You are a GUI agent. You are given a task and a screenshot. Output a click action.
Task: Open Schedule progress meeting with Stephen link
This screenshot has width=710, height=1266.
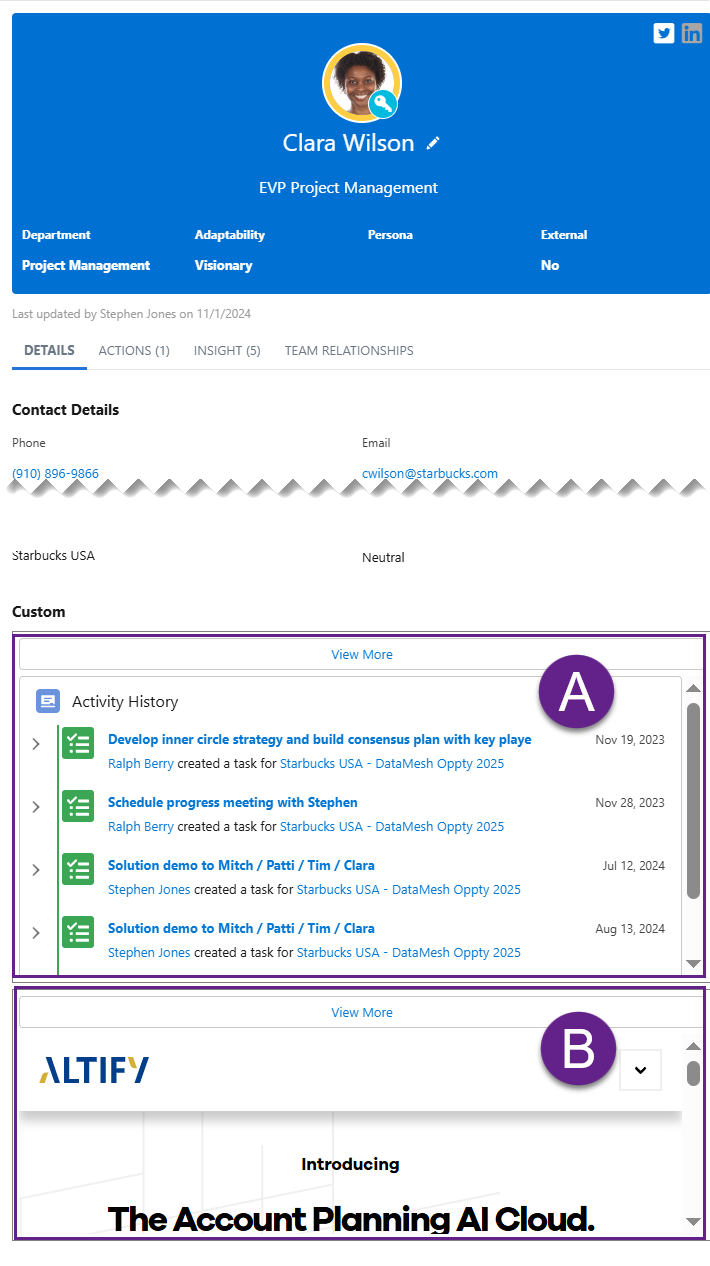point(232,803)
